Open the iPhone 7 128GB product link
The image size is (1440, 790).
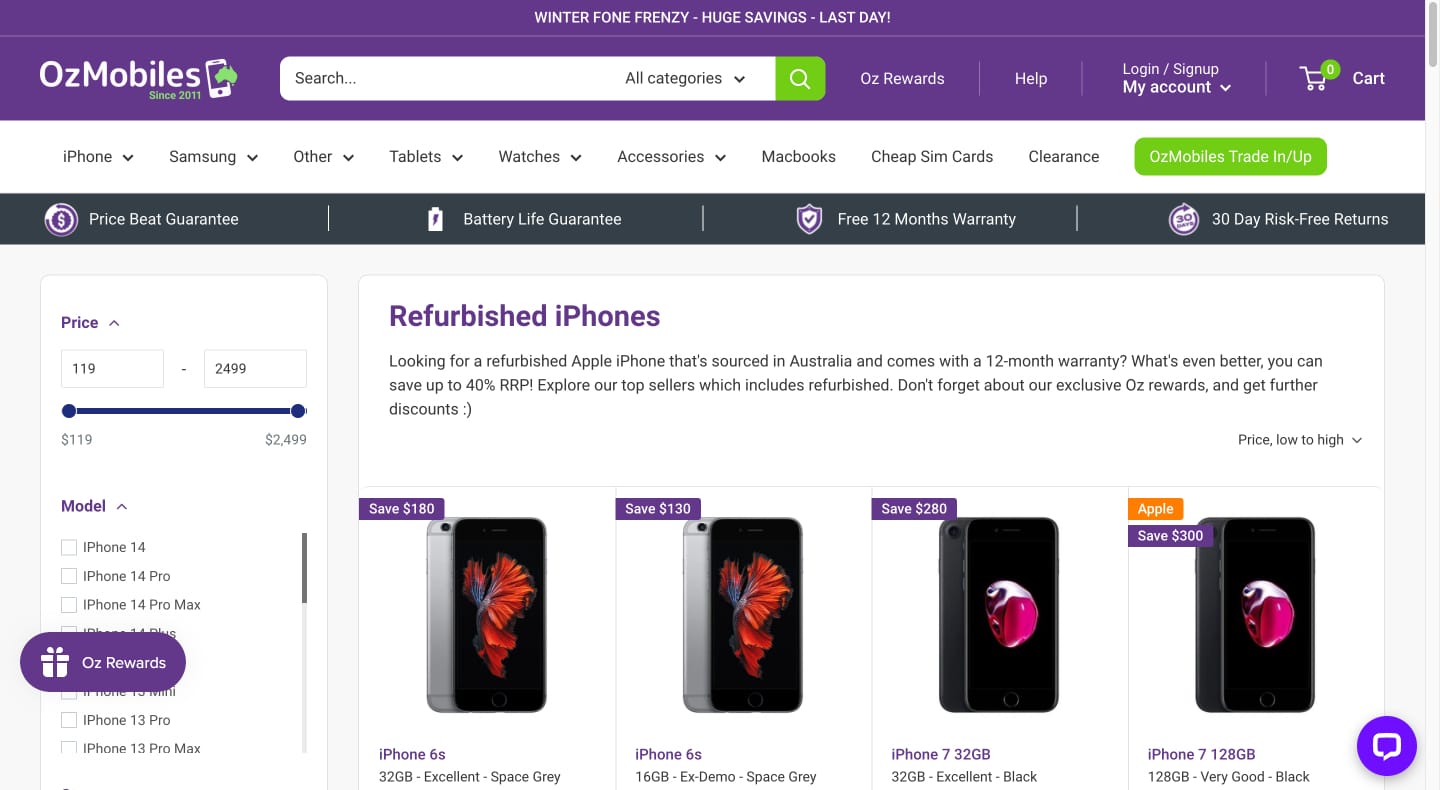[1201, 754]
